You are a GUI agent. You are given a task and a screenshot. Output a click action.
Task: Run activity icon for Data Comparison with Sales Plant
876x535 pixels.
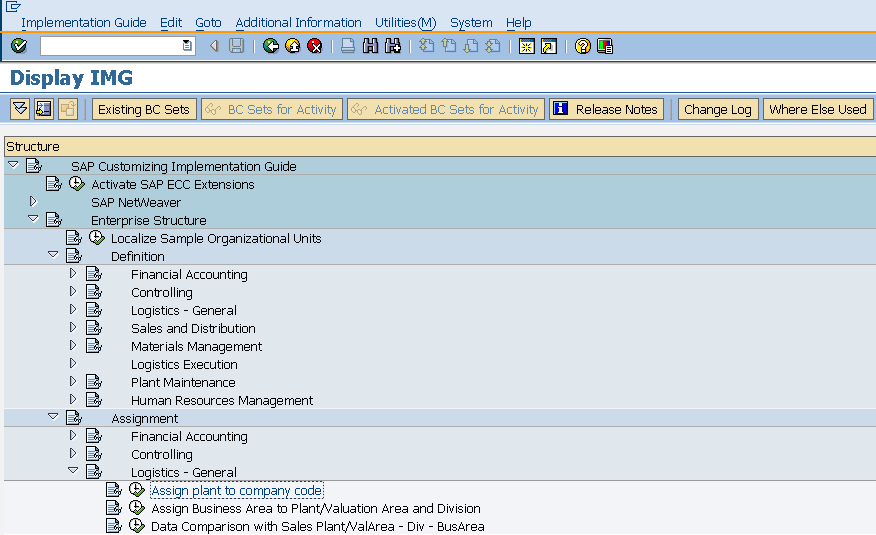point(137,526)
